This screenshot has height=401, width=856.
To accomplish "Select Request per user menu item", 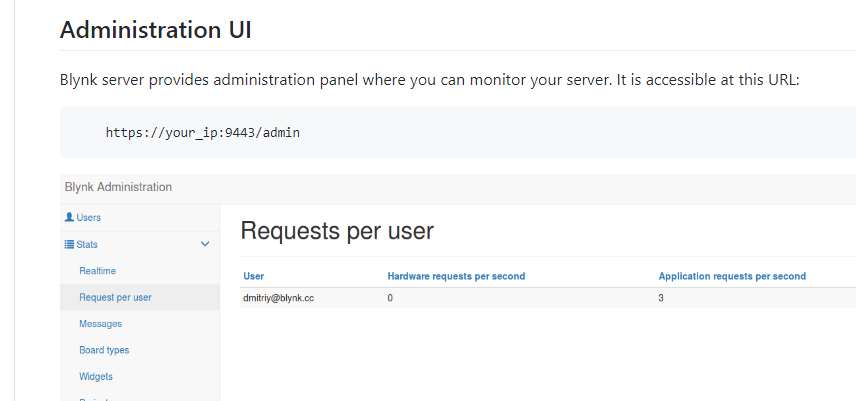I will pos(115,297).
